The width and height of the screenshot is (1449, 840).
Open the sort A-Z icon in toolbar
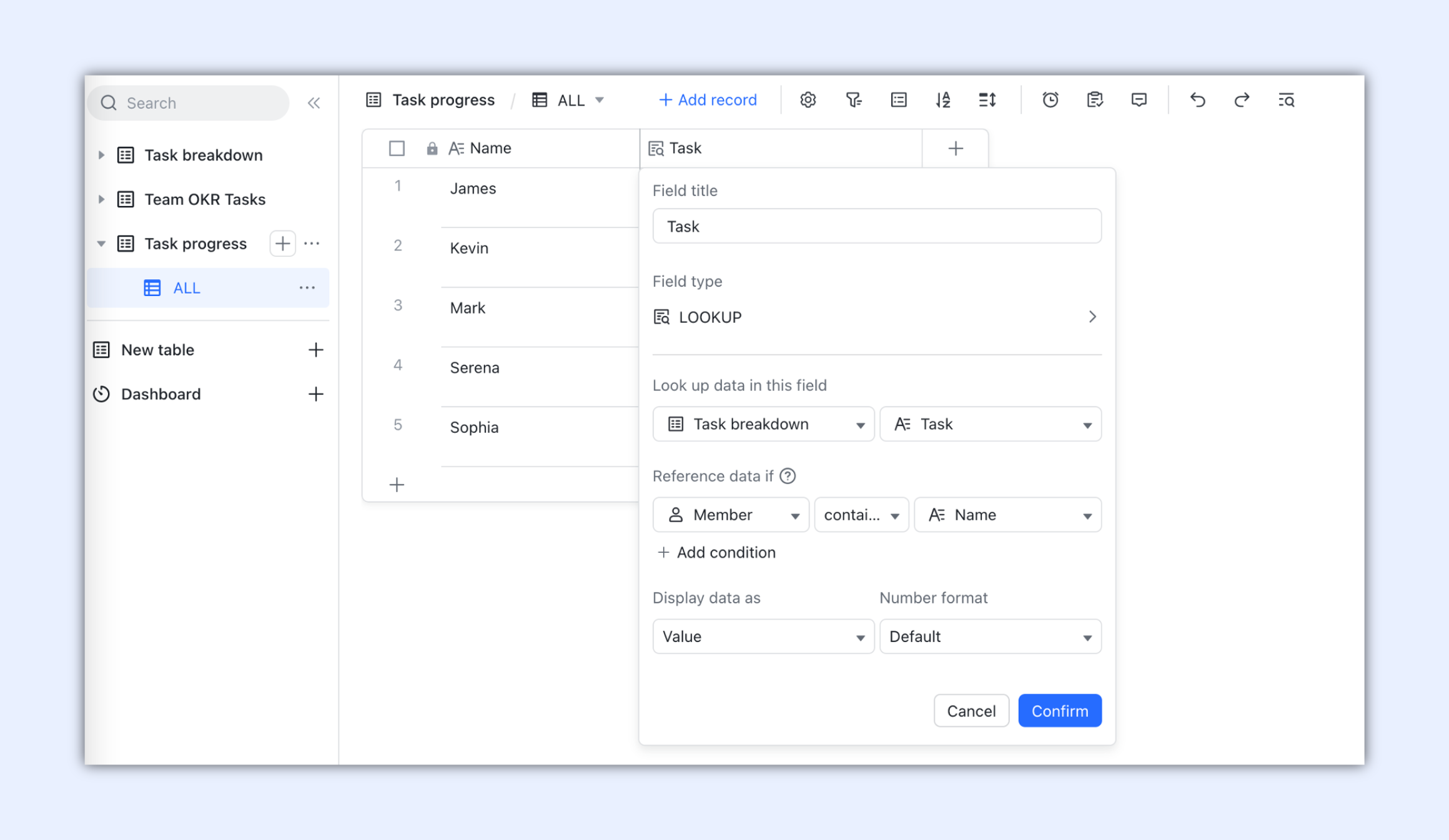(943, 100)
